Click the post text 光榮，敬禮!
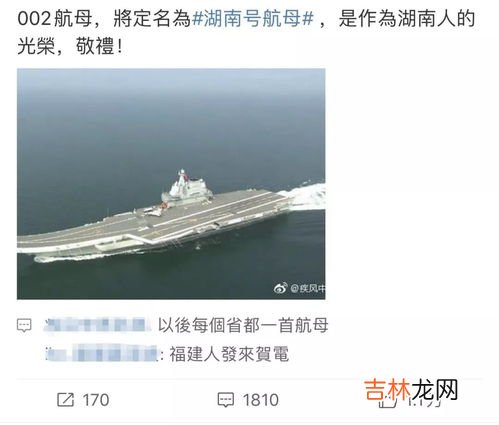 pyautogui.click(x=70, y=46)
